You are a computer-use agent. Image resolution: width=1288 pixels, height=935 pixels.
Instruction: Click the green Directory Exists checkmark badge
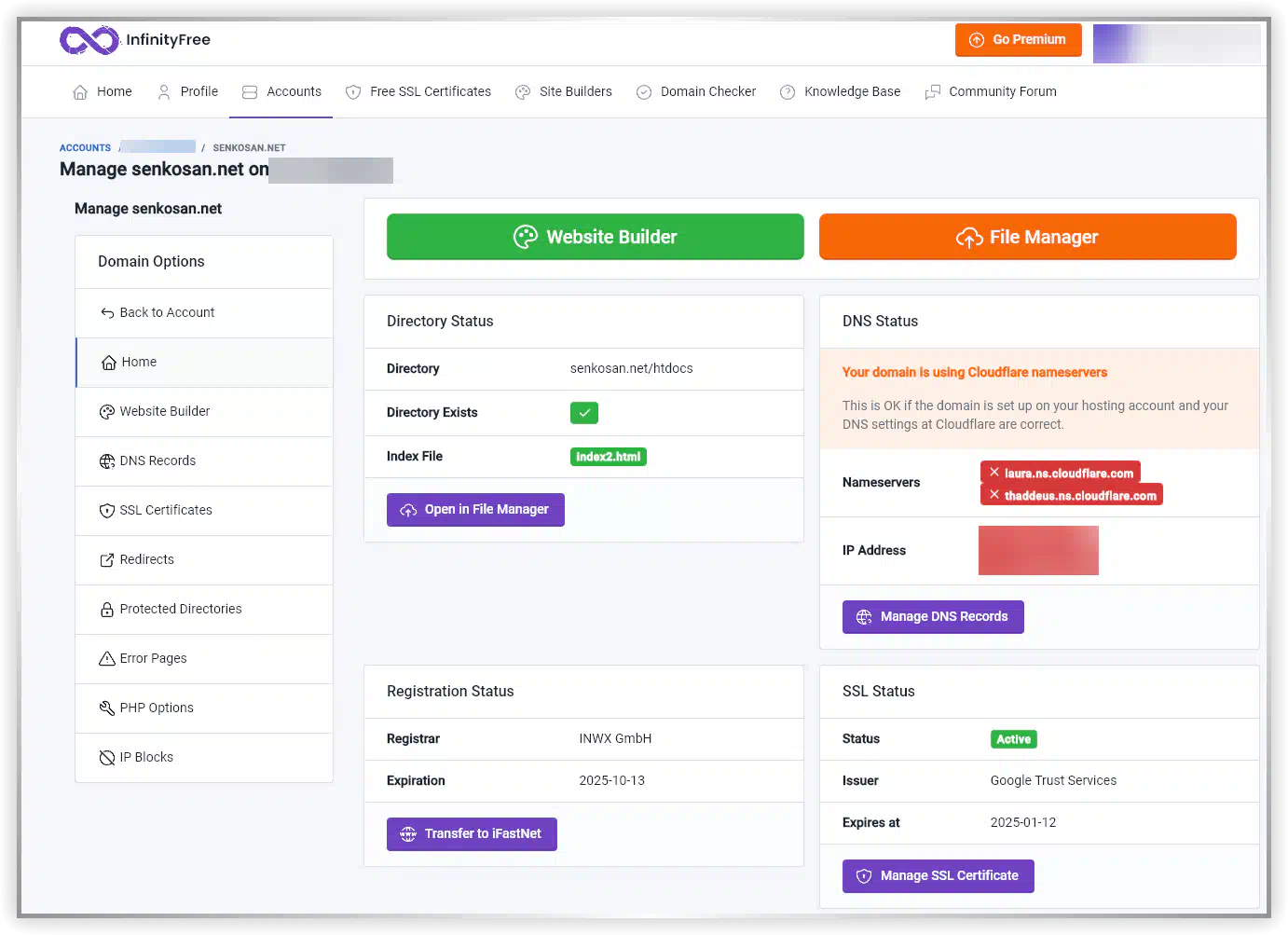(584, 413)
